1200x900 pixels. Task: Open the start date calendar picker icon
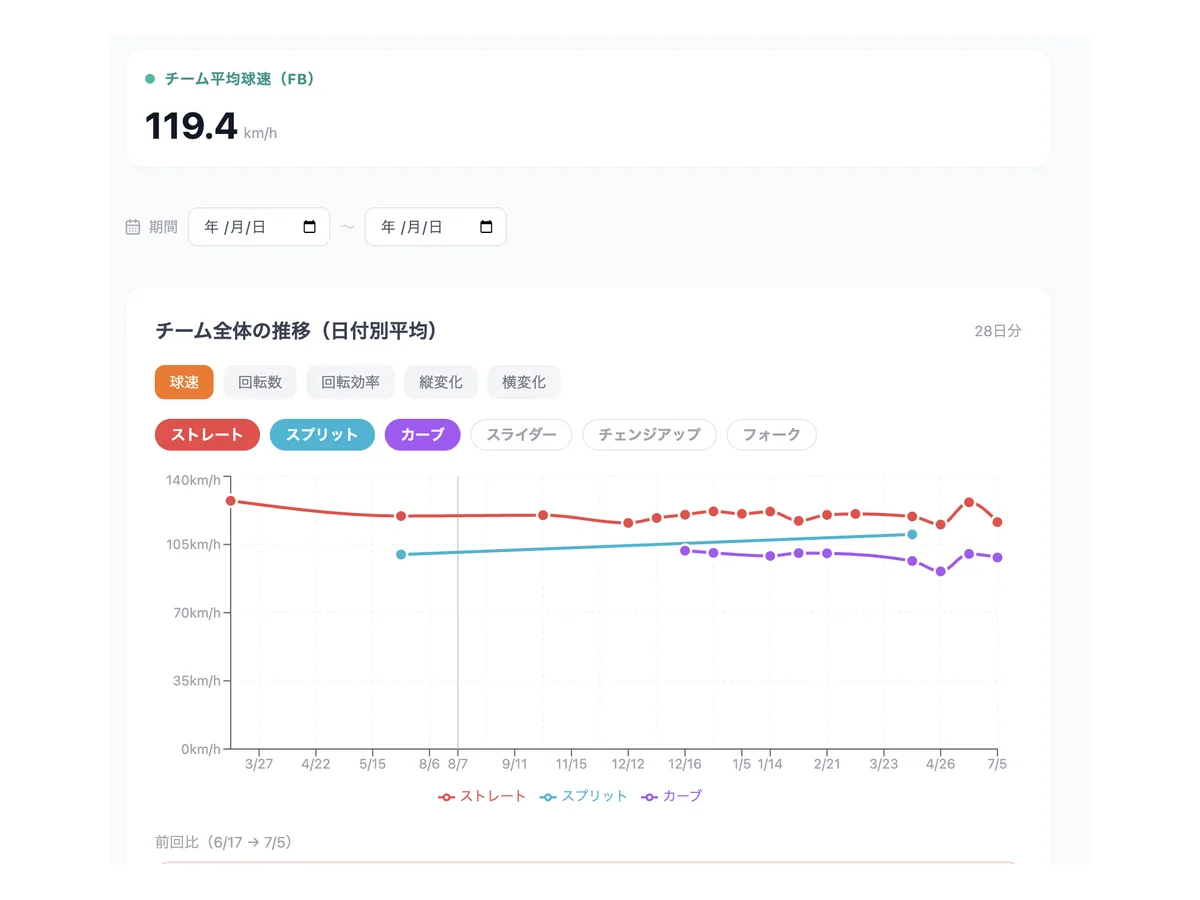click(310, 227)
